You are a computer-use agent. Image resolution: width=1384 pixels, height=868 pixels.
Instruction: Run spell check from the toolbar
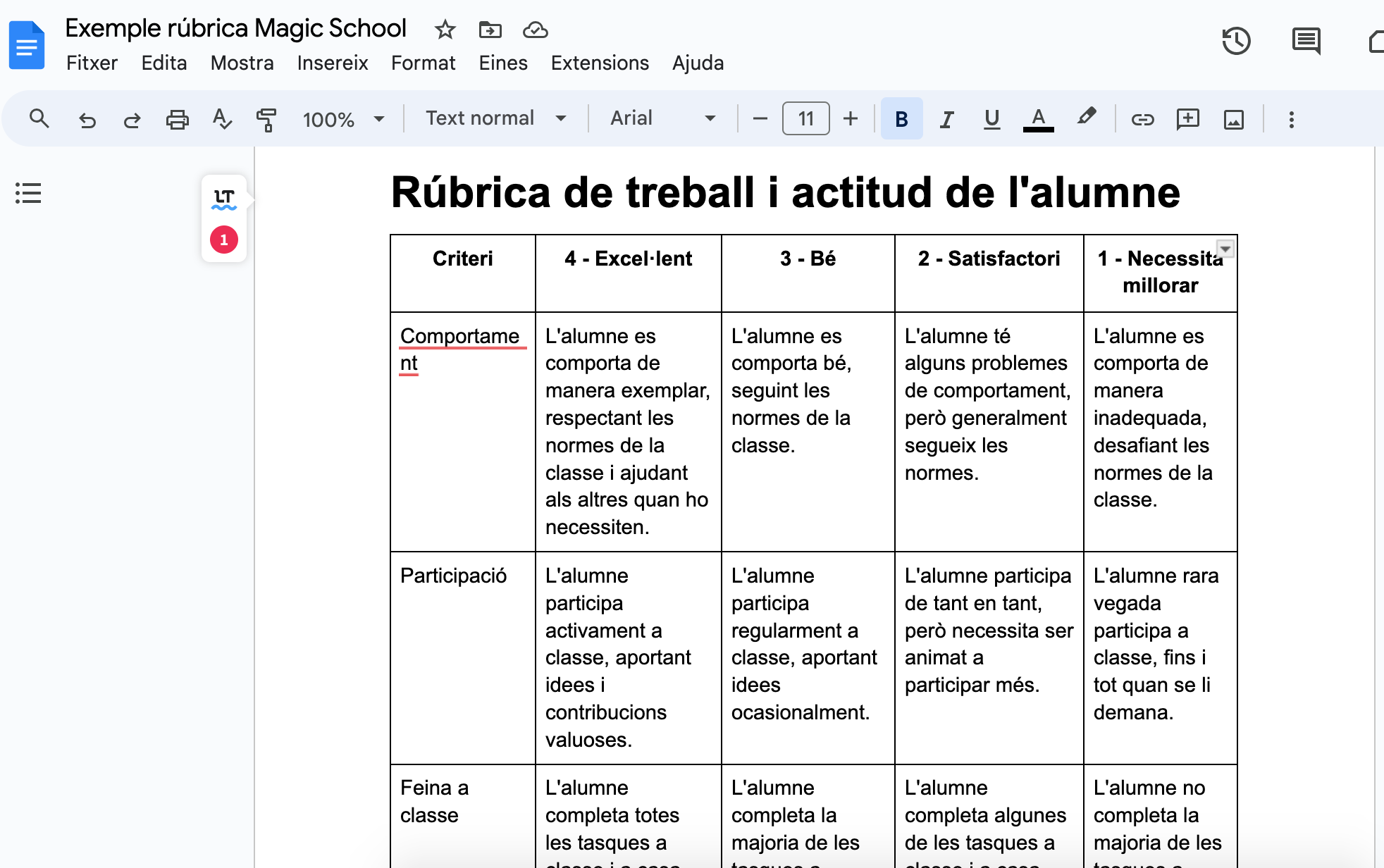click(221, 118)
